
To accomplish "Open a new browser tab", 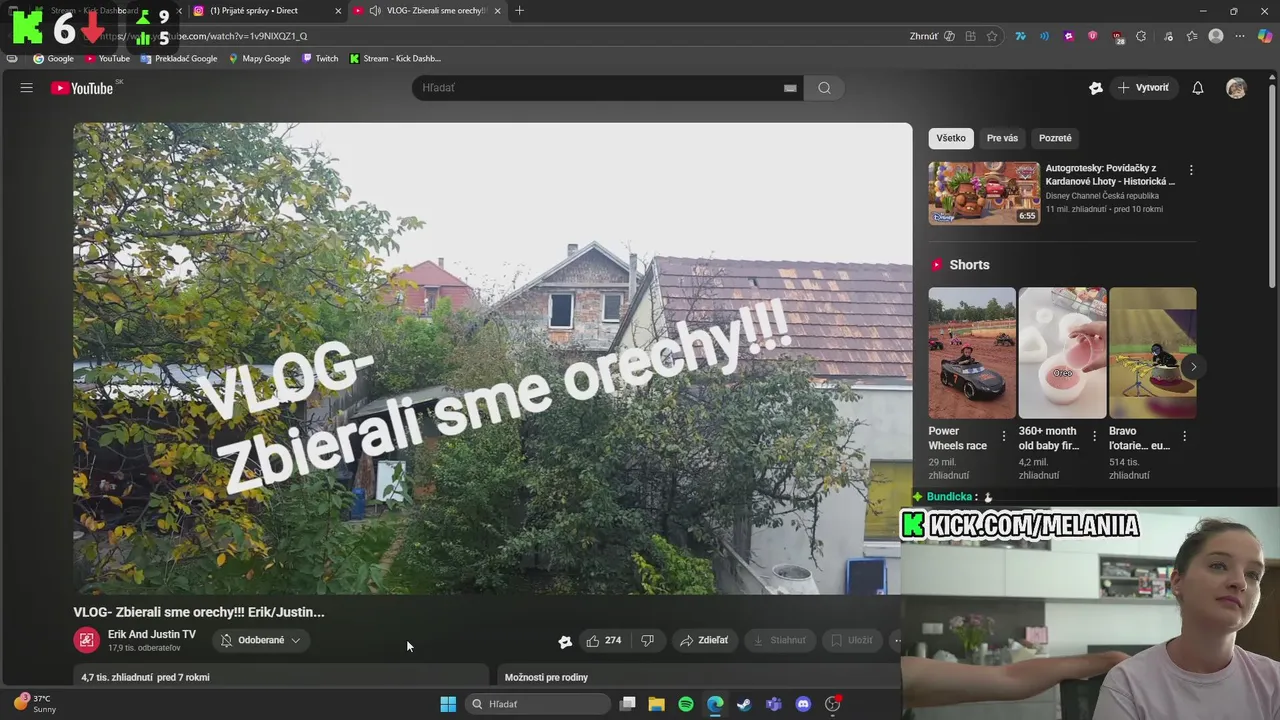I will point(519,11).
